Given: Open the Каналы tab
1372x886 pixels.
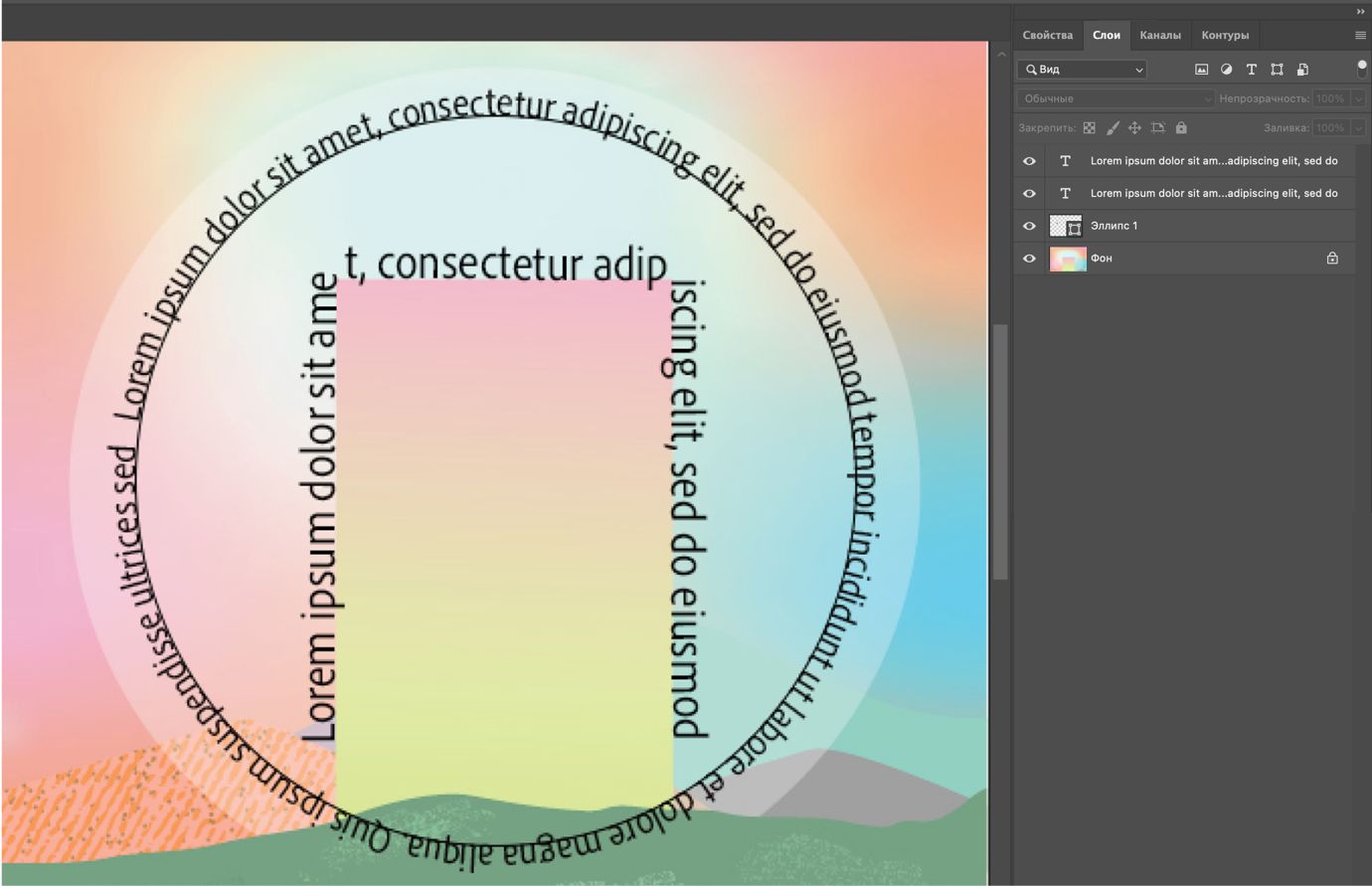Looking at the screenshot, I should [1160, 35].
